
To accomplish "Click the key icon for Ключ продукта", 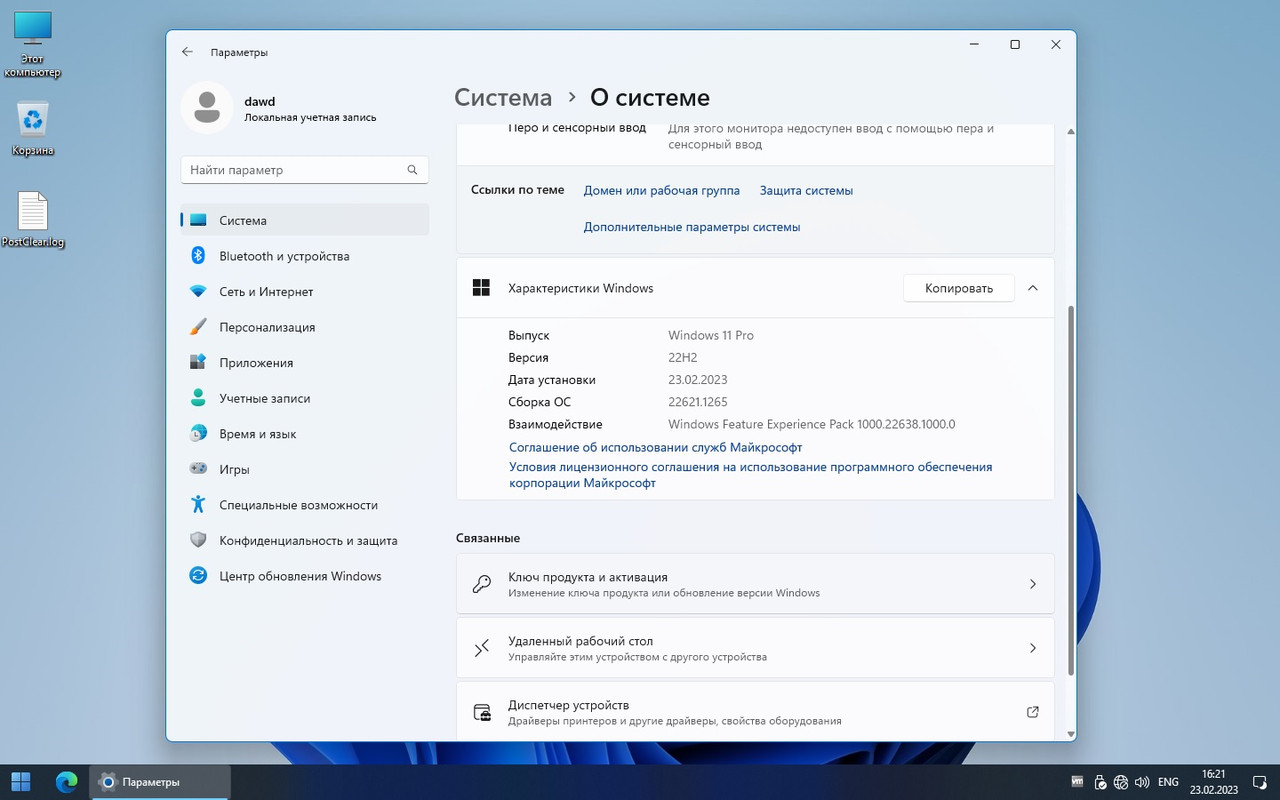I will click(x=481, y=584).
